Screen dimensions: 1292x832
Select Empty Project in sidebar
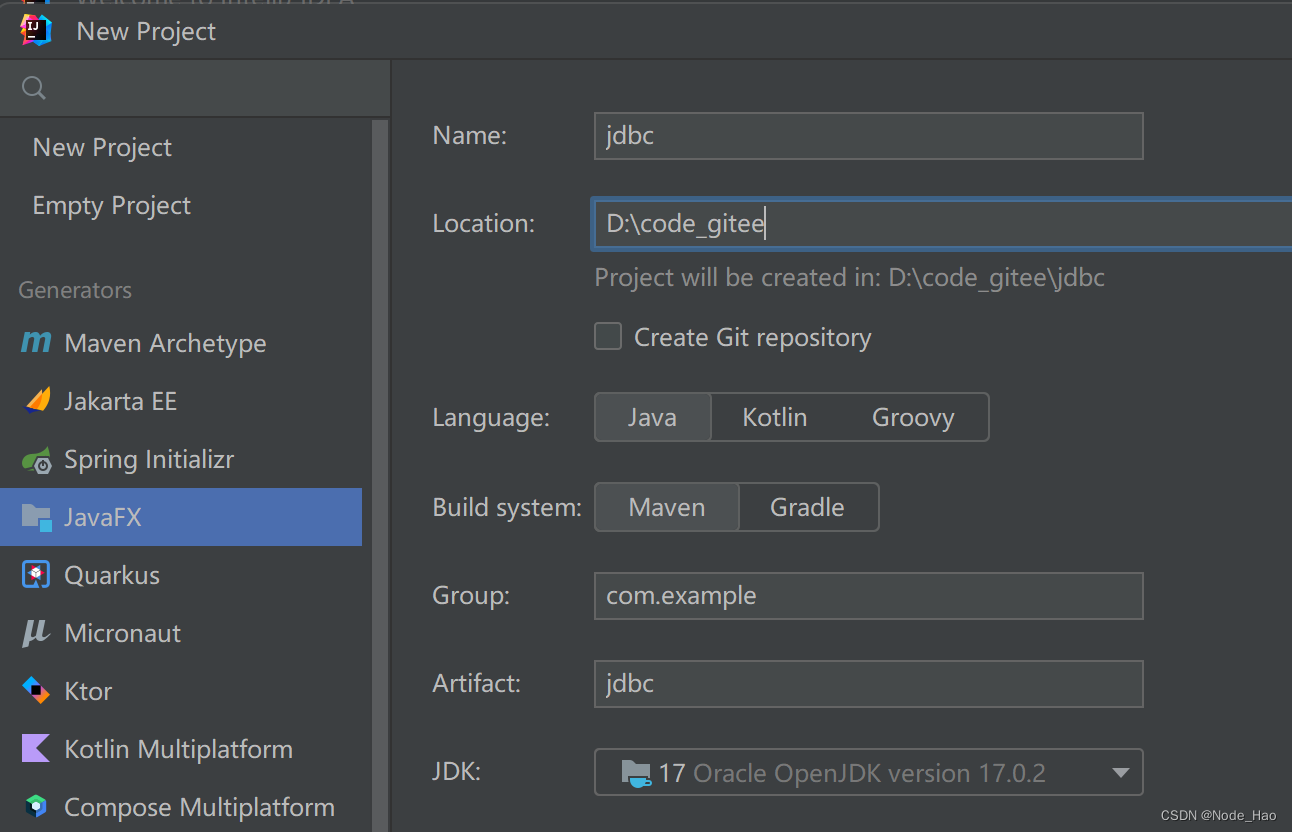[x=181, y=205]
